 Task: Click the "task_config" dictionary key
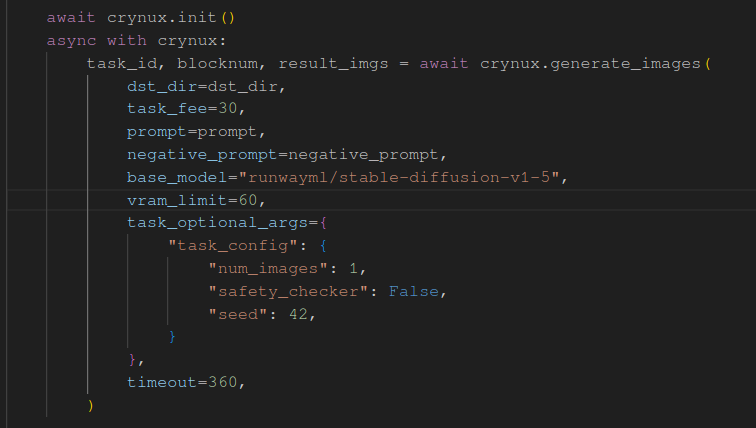coord(233,246)
